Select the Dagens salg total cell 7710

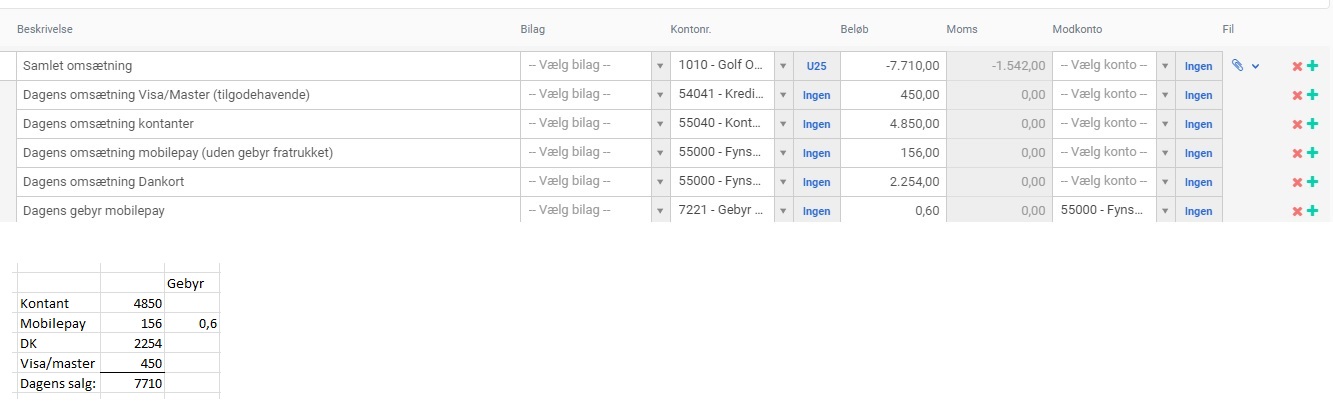133,383
